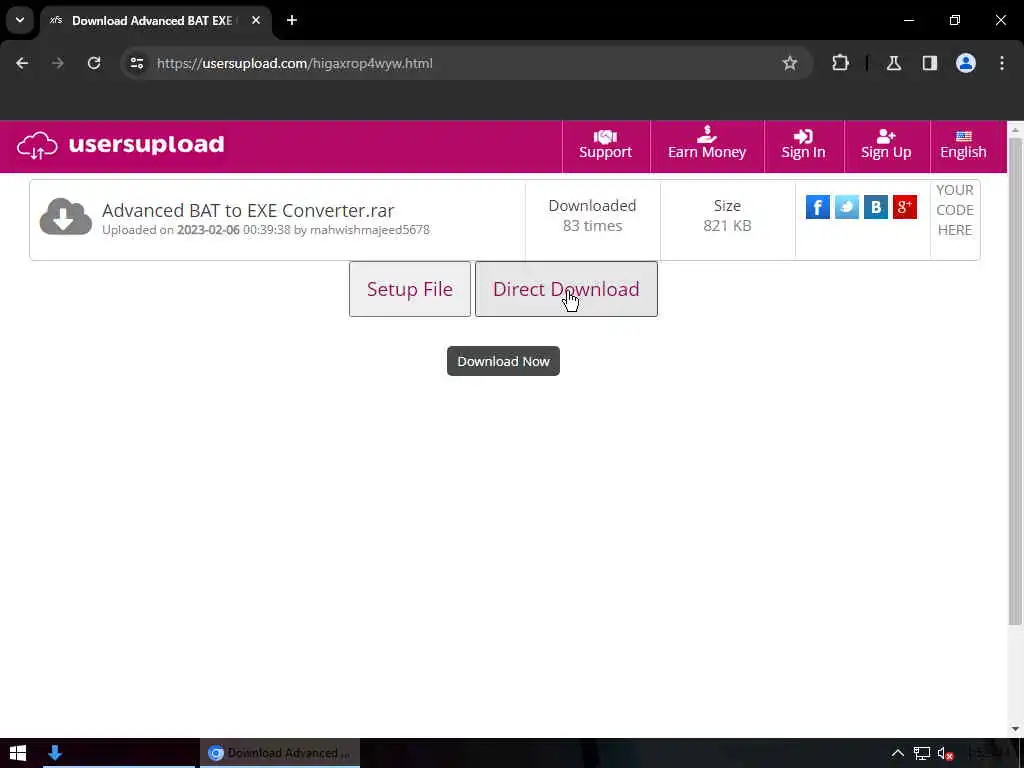
Task: Close the Download Advanced BAT EXE tab
Action: tap(256, 20)
